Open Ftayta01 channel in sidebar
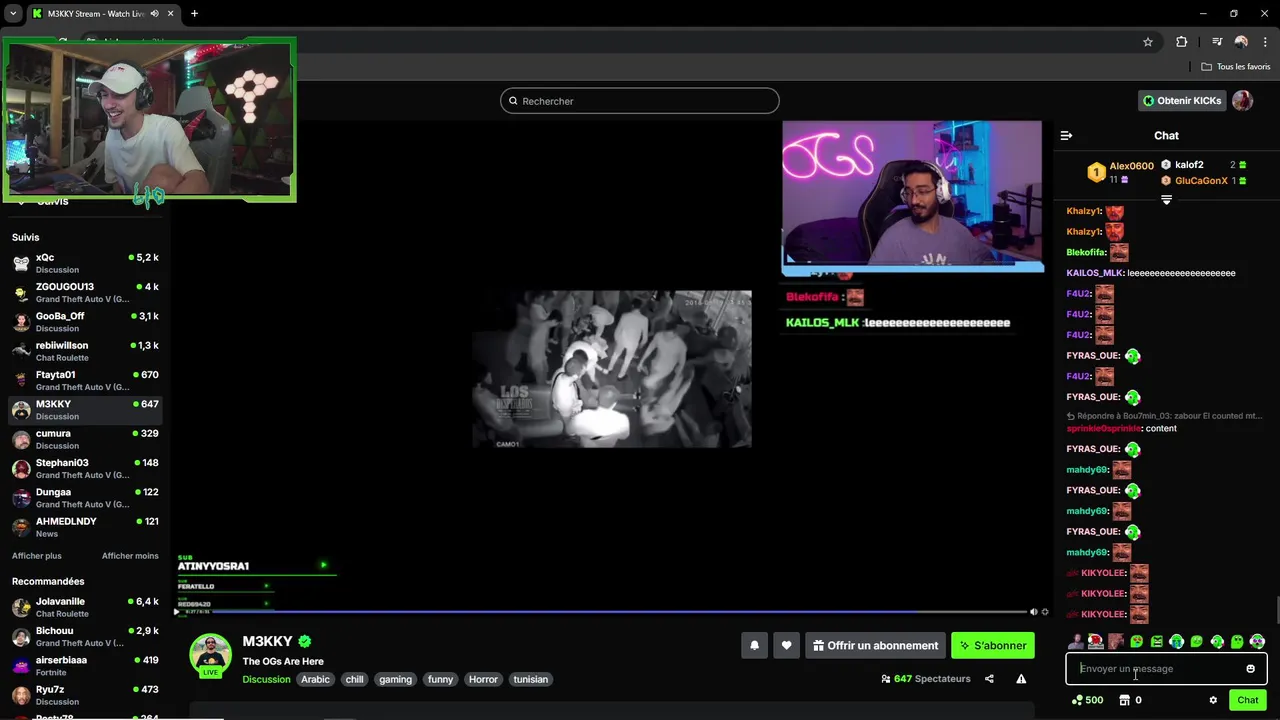The height and width of the screenshot is (720, 1280). click(x=85, y=381)
